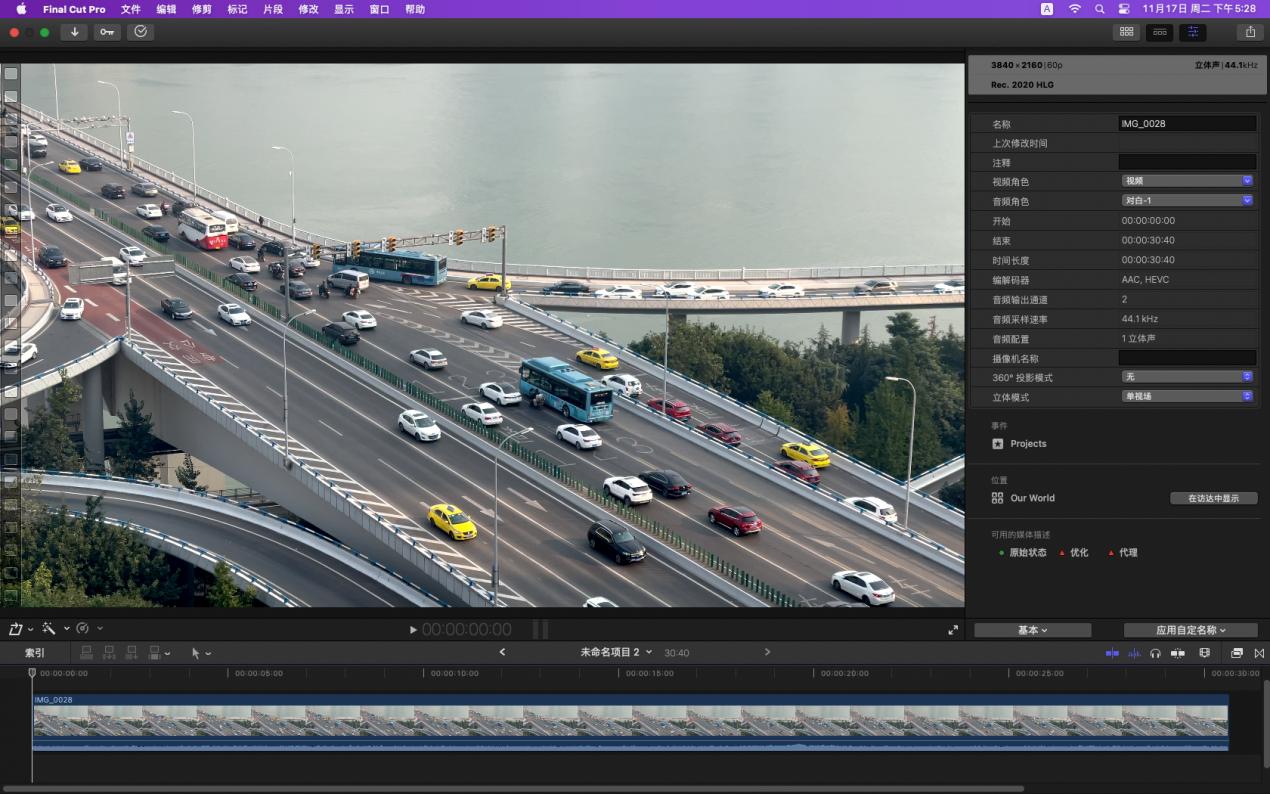Click the 在访达中显示 button
Image resolution: width=1270 pixels, height=794 pixels.
point(1213,498)
